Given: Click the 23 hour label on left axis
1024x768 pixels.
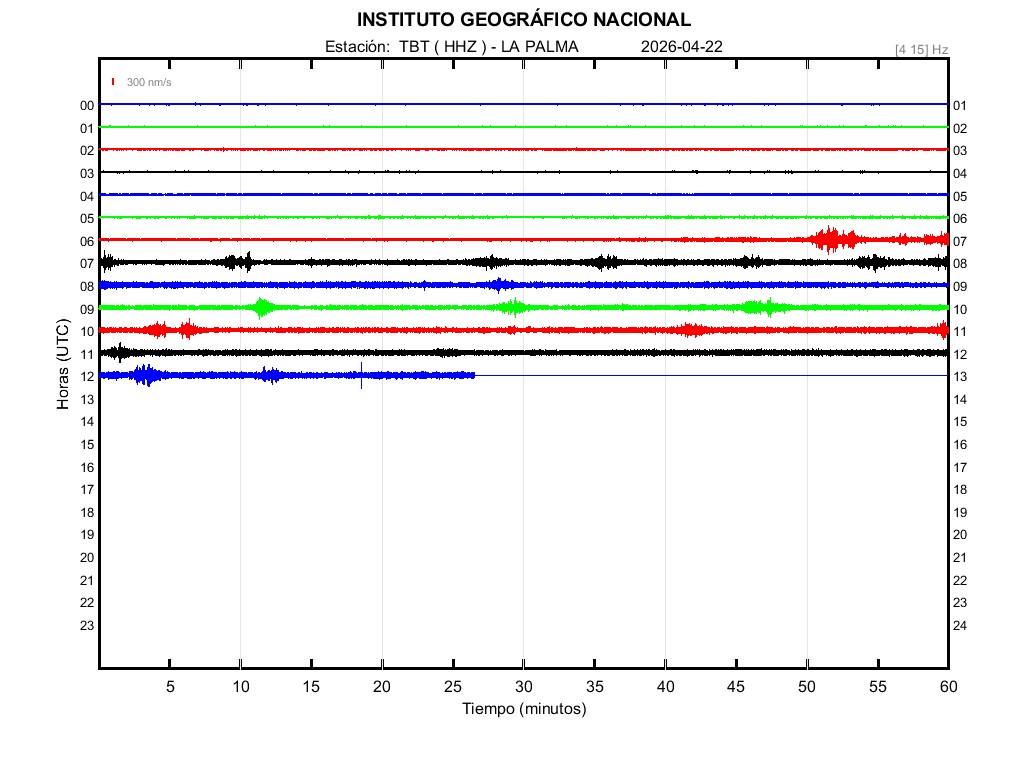Looking at the screenshot, I should 87,625.
